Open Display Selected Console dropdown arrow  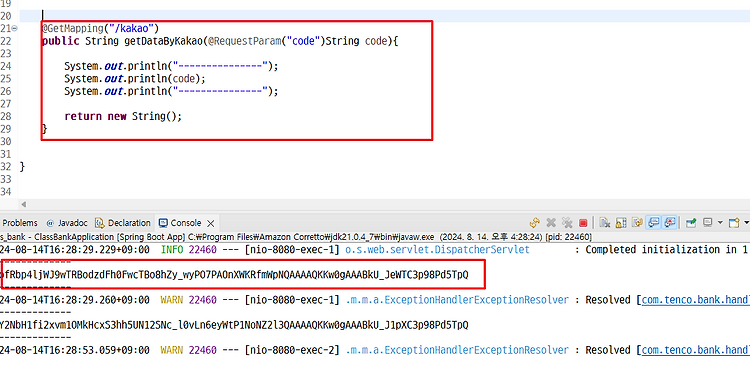click(720, 222)
